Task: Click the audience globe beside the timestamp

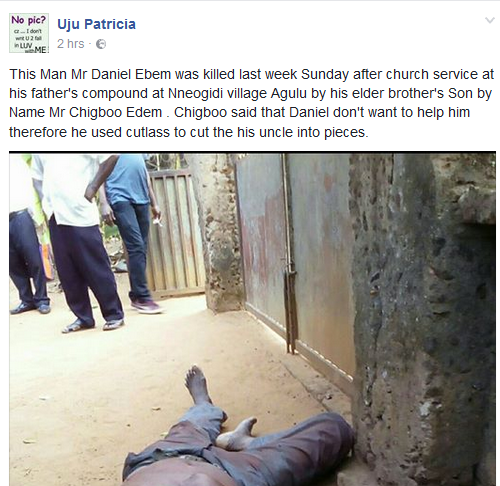Action: 101,44
